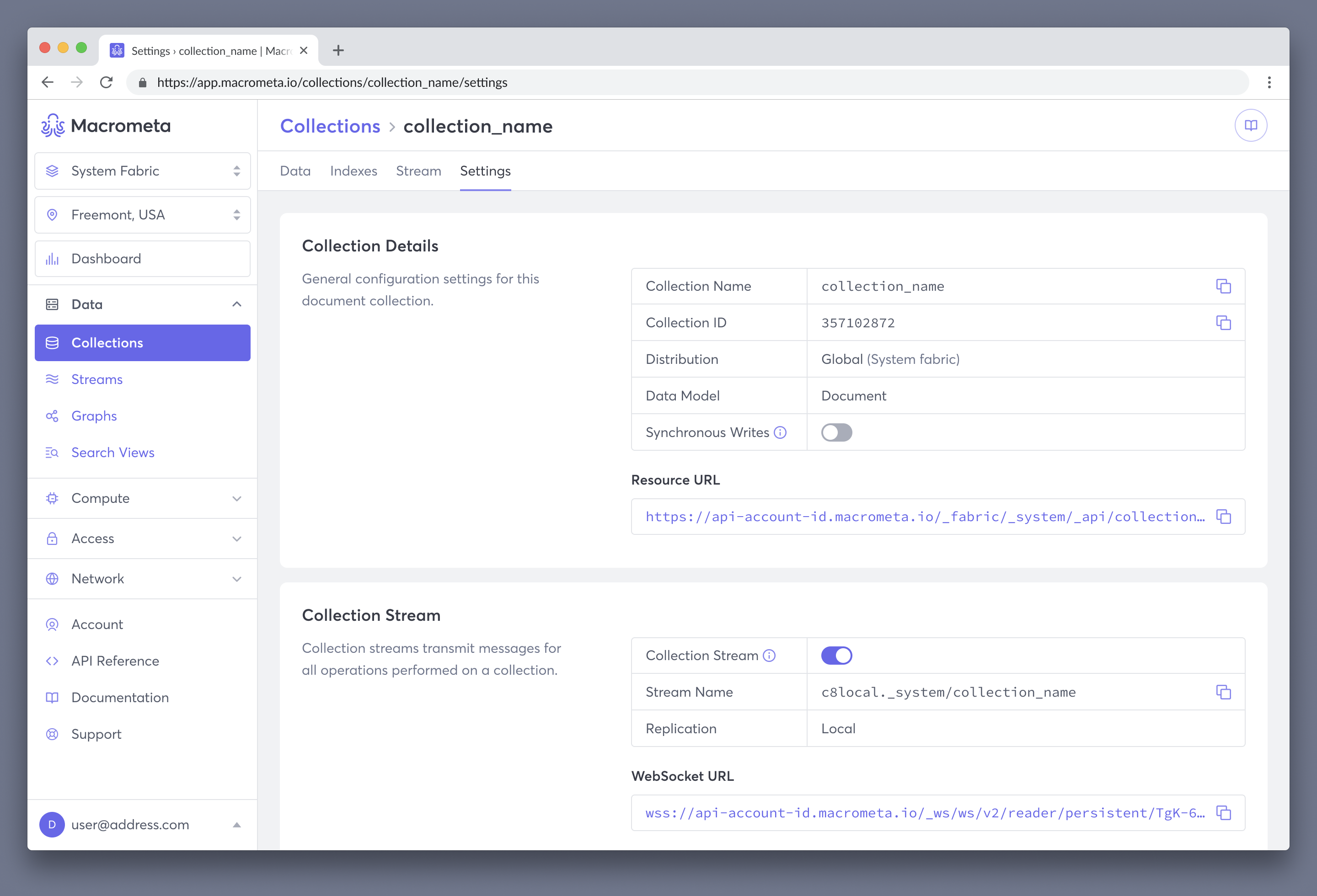
Task: Expand the Network section
Action: pos(142,579)
